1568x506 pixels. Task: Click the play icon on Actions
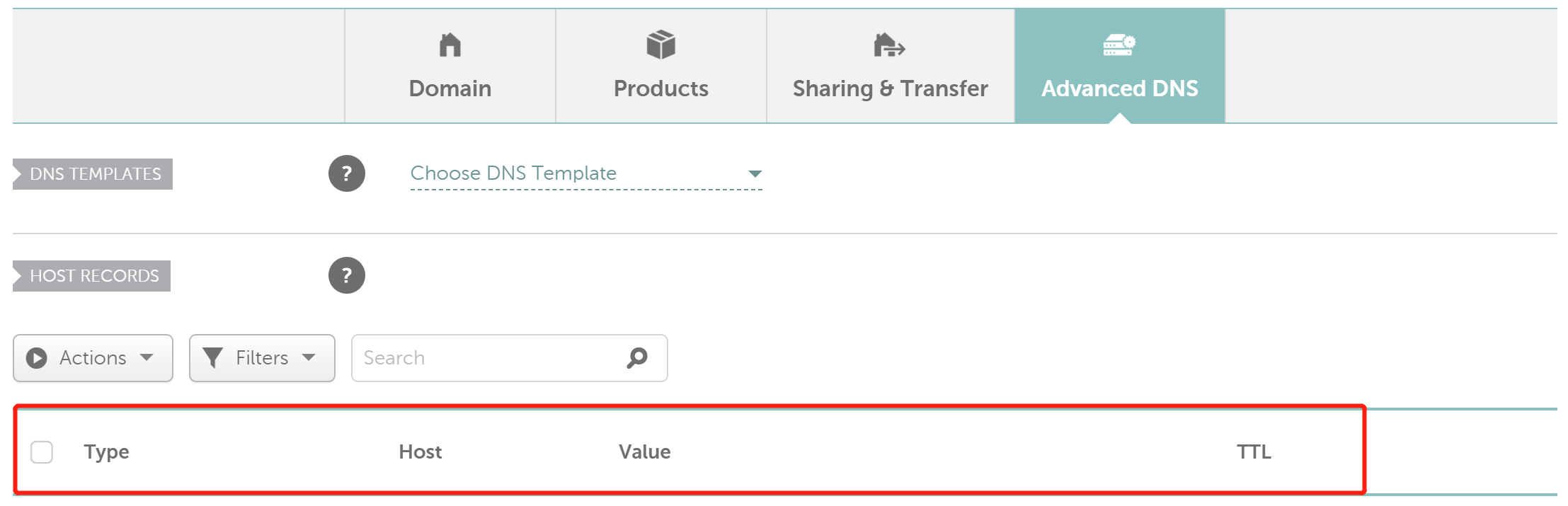(x=37, y=358)
